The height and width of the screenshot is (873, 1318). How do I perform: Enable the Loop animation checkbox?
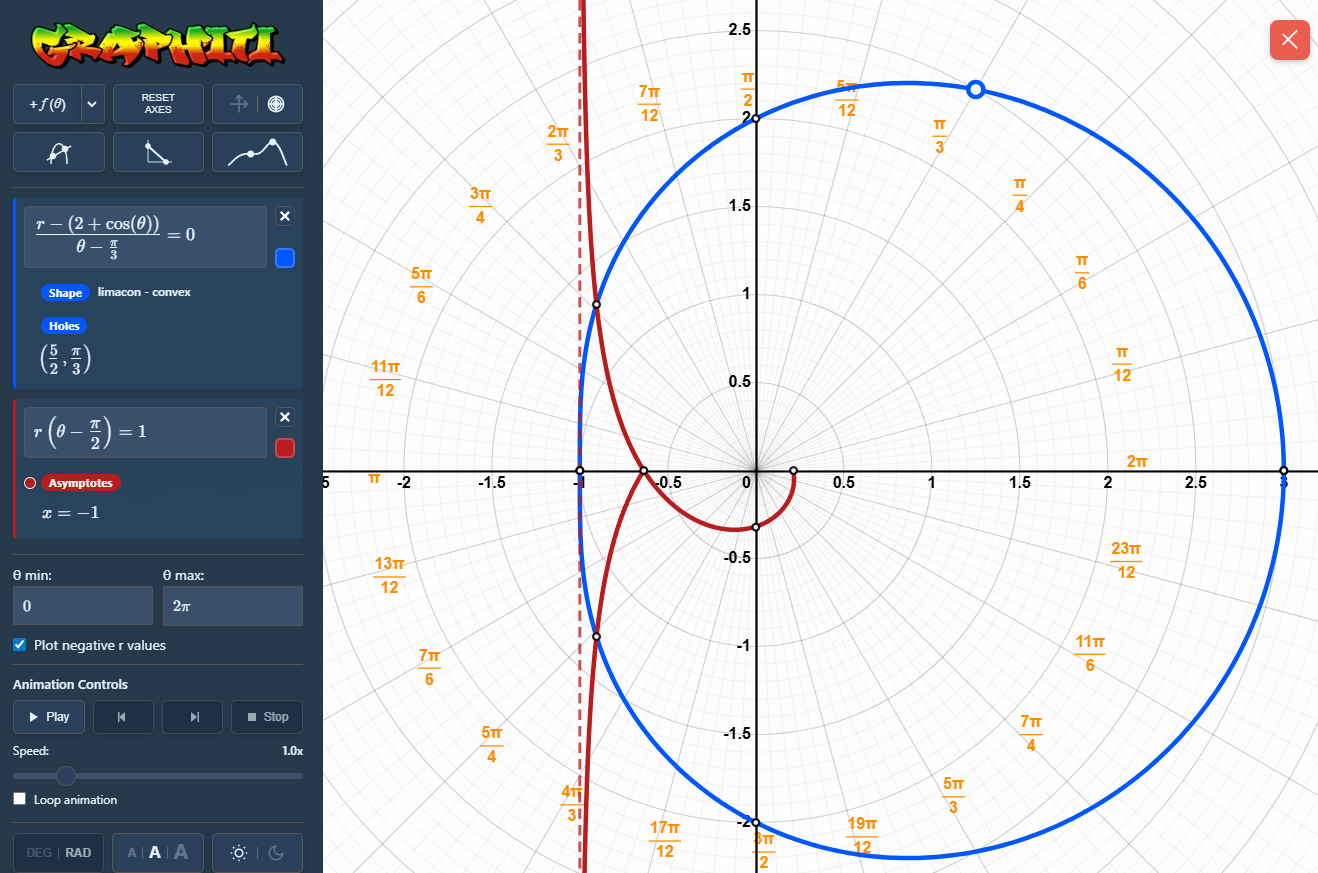click(20, 799)
